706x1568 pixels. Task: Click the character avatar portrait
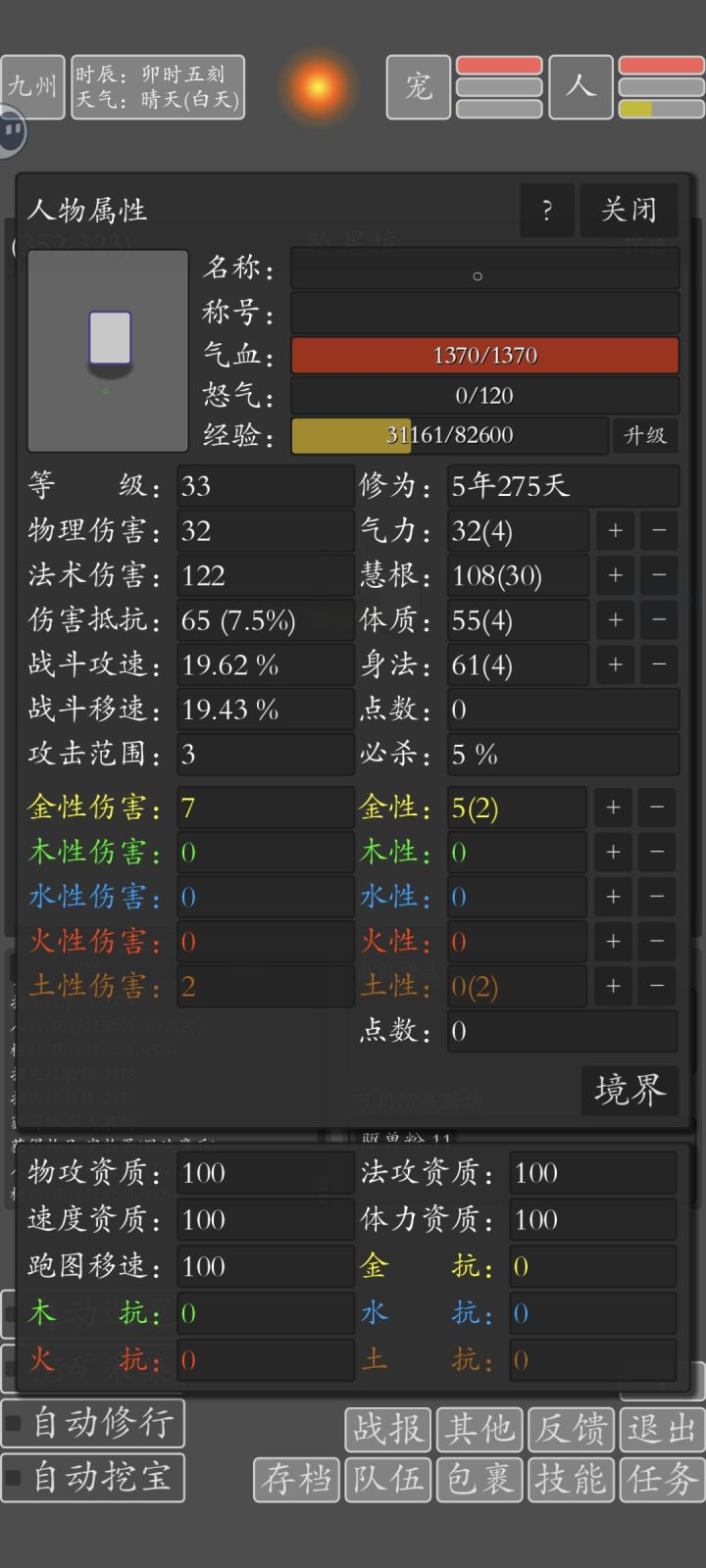tap(108, 351)
